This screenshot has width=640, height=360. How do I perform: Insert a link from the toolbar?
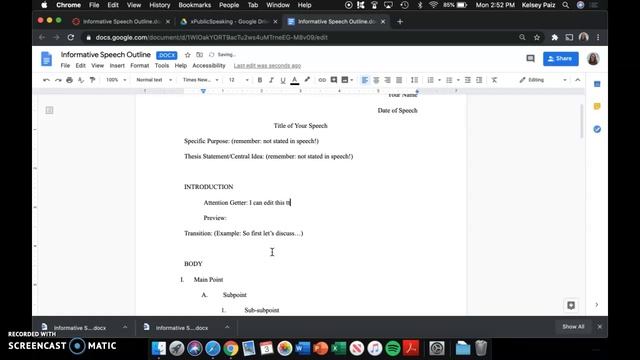click(322, 80)
